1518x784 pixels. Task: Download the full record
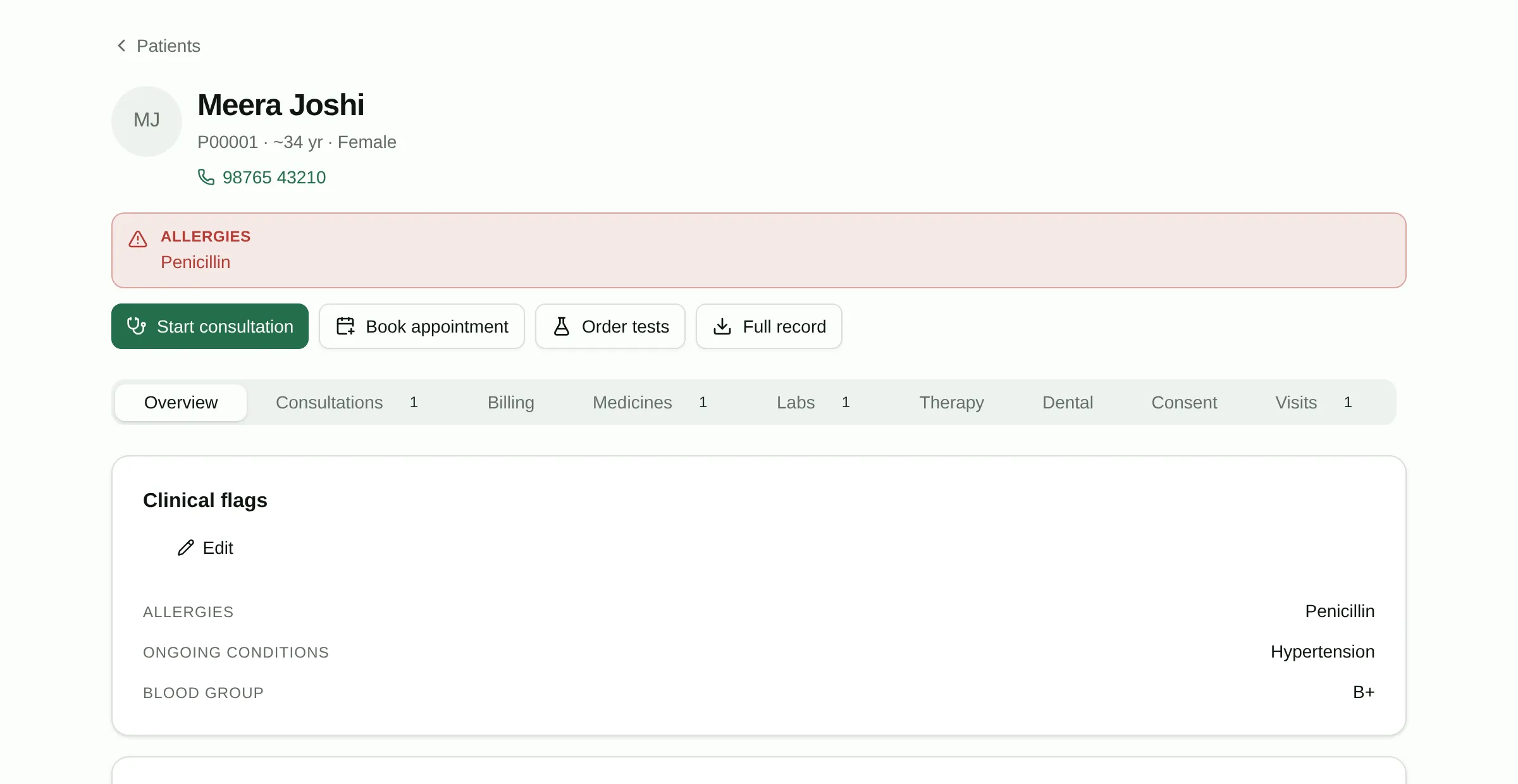pyautogui.click(x=769, y=326)
